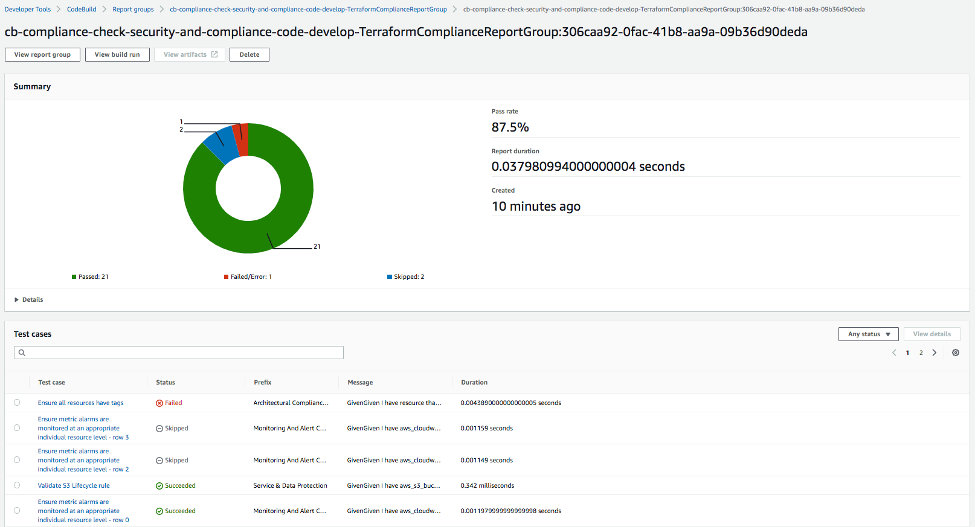Screen dimensions: 977x527
Task: Click the green Passed legend swatch
Action: [74, 277]
